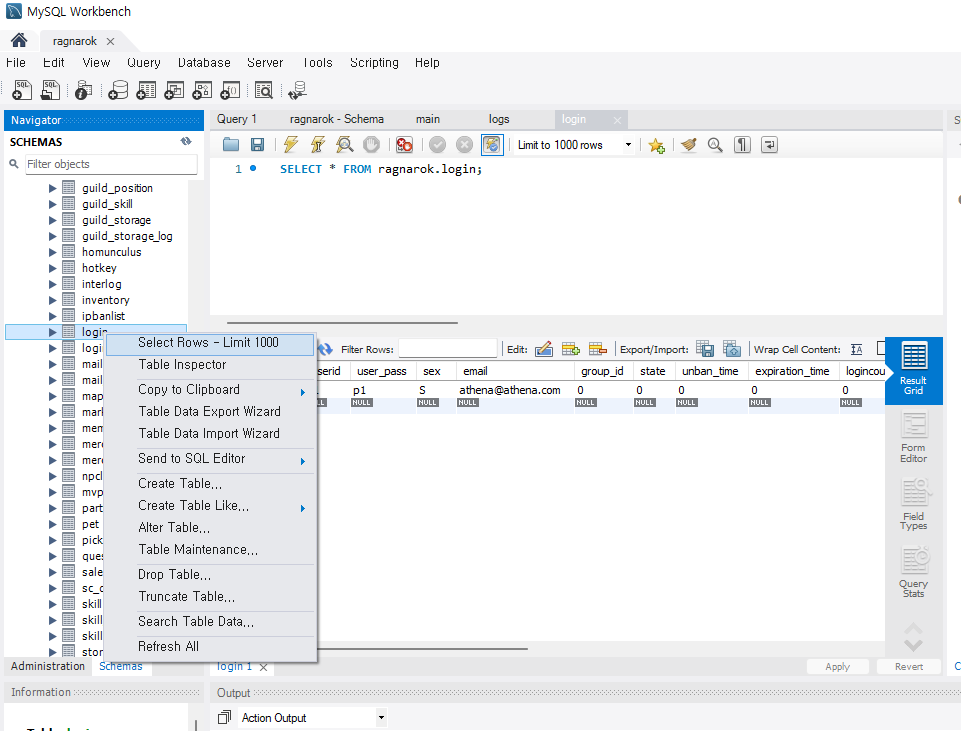Click the email cell athena@athena.com
The height and width of the screenshot is (731, 961).
[510, 390]
